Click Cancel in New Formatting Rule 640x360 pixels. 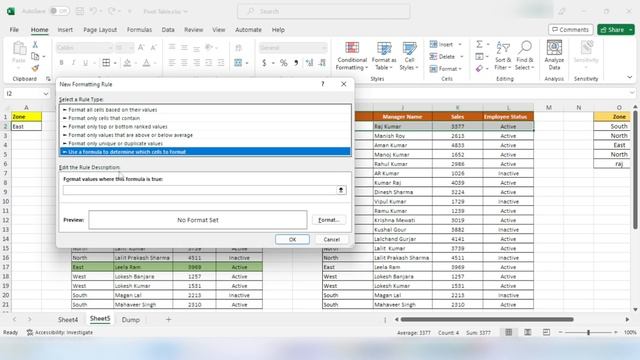[x=331, y=239]
